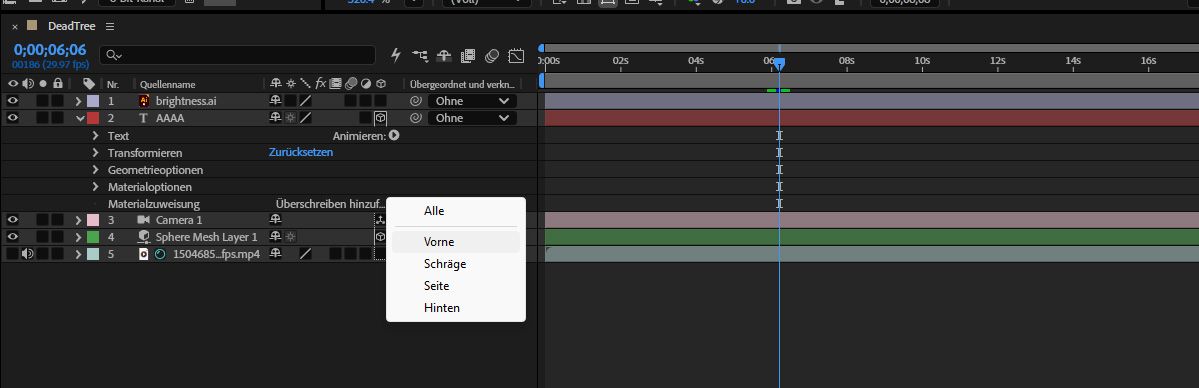
Task: Click the 3D layer cube column header icon
Action: click(381, 83)
